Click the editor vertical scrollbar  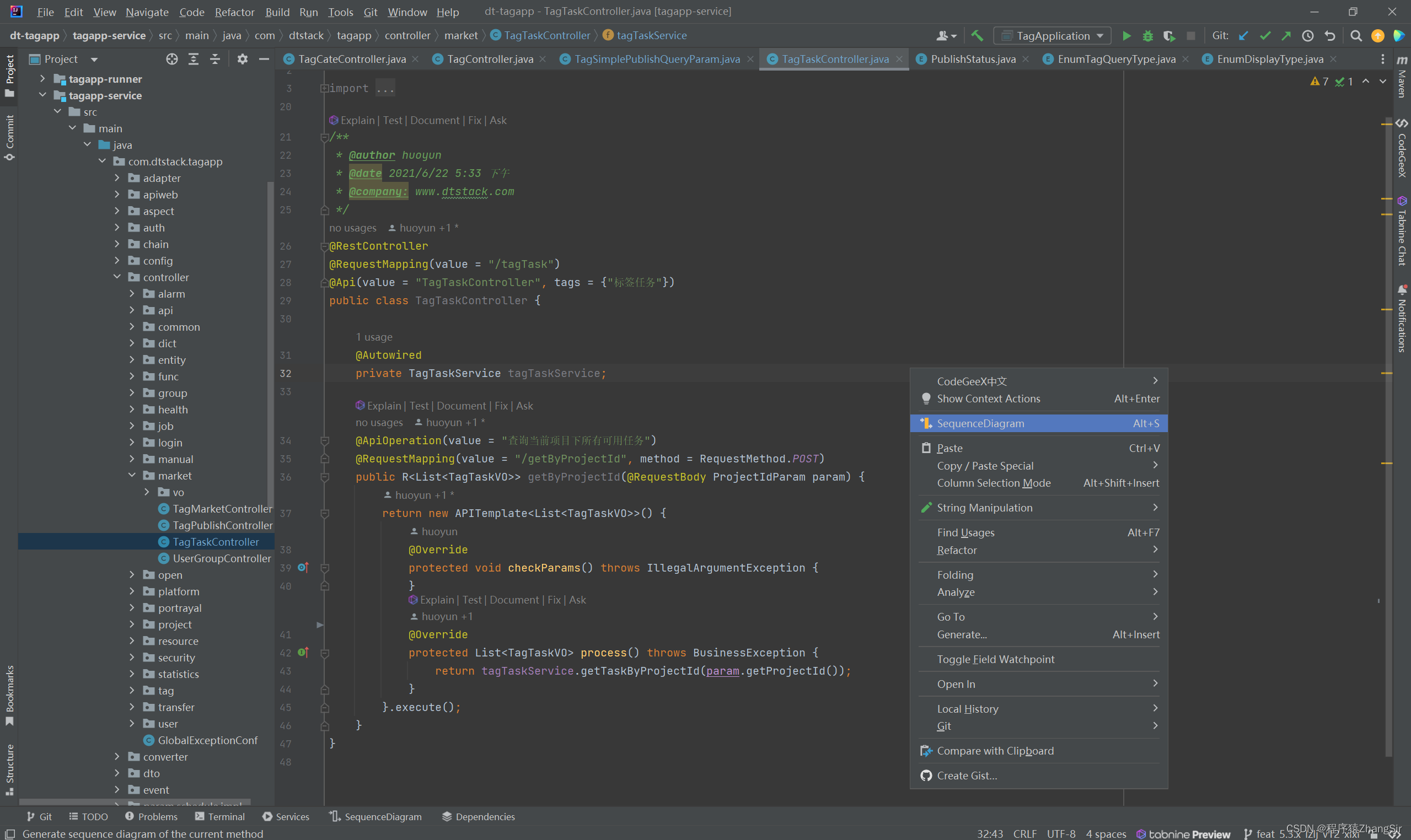tap(1388, 436)
